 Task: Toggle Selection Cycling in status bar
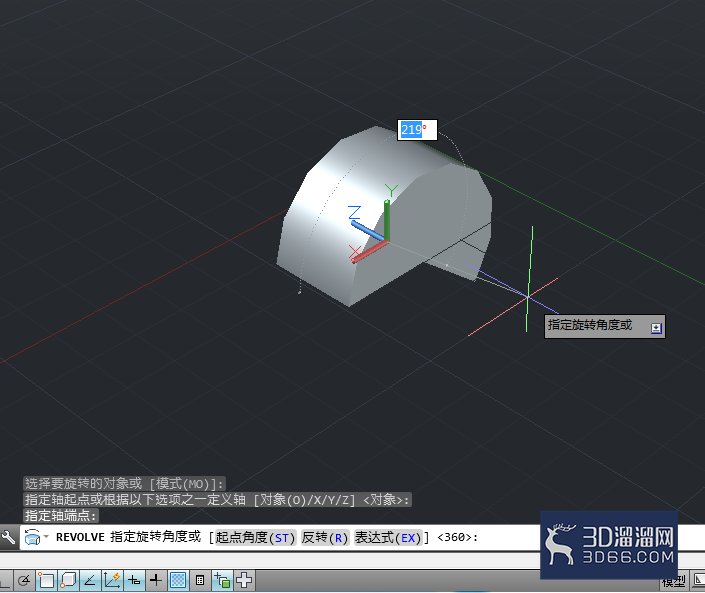pyautogui.click(x=222, y=580)
